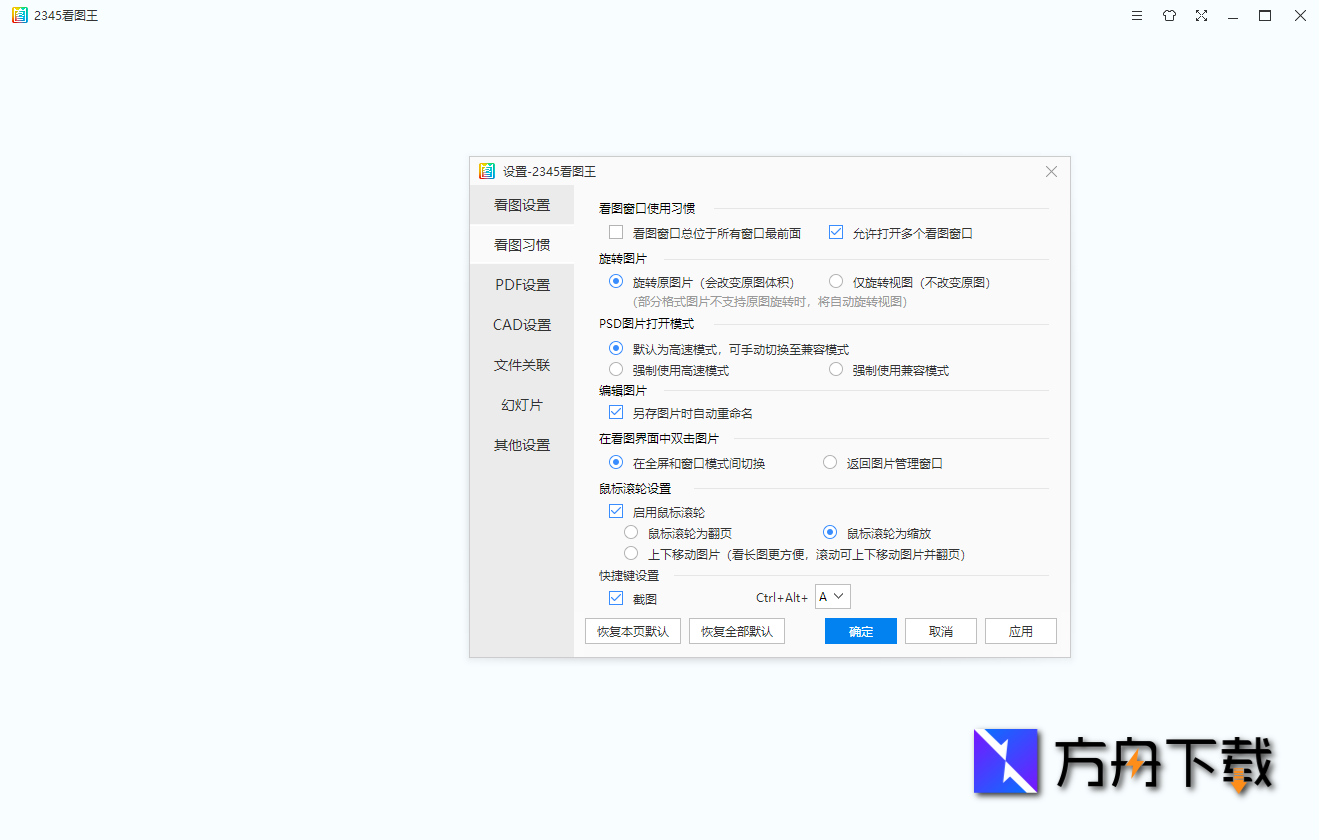Switch to the 文件关联 section
The width and height of the screenshot is (1319, 840).
521,364
